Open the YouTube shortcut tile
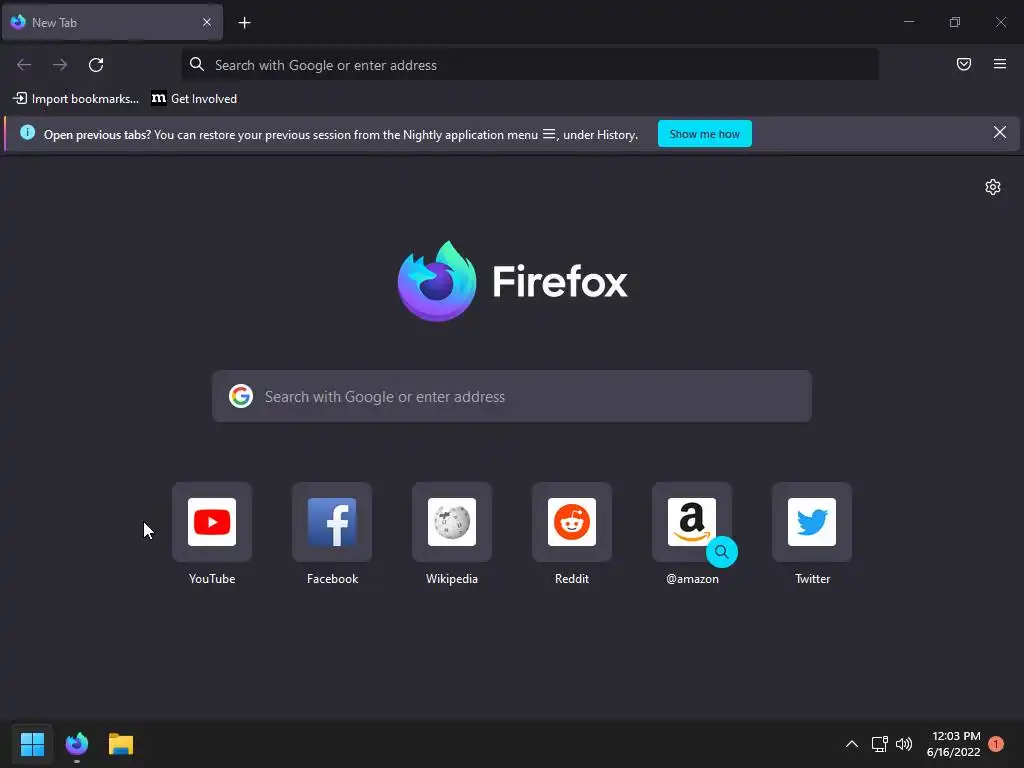1024x768 pixels. (x=212, y=522)
